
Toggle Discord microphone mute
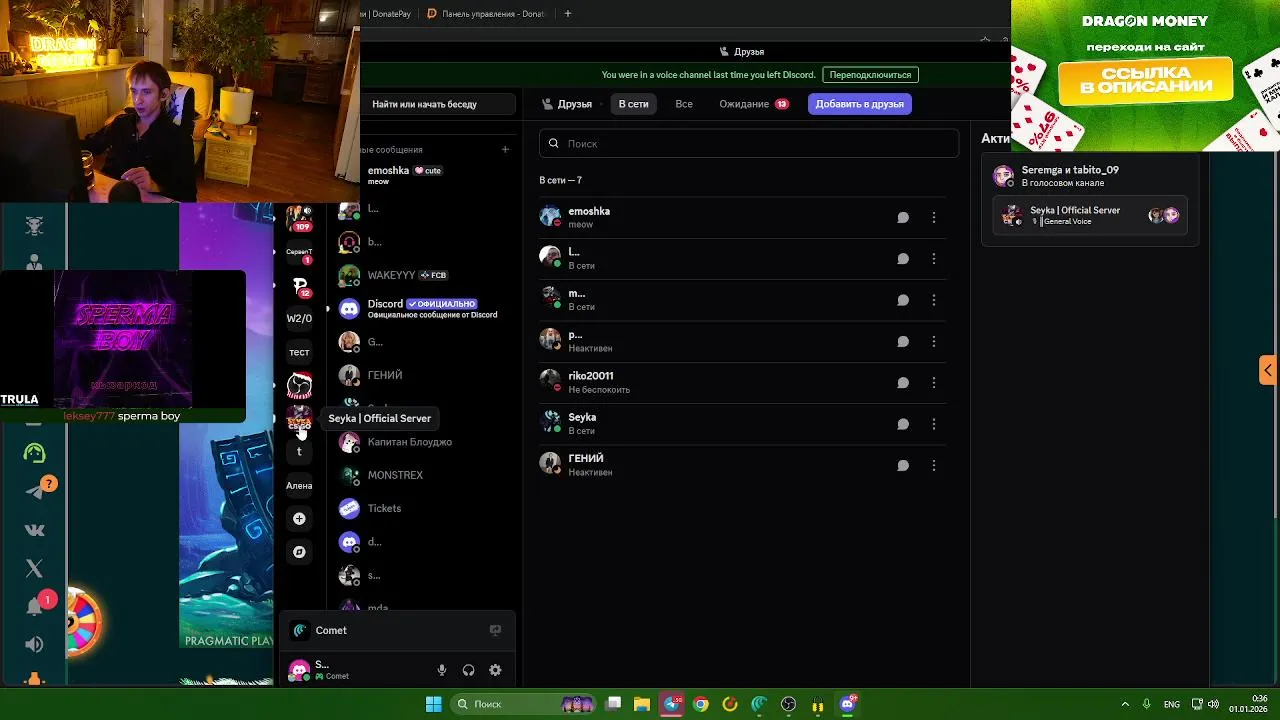point(442,670)
